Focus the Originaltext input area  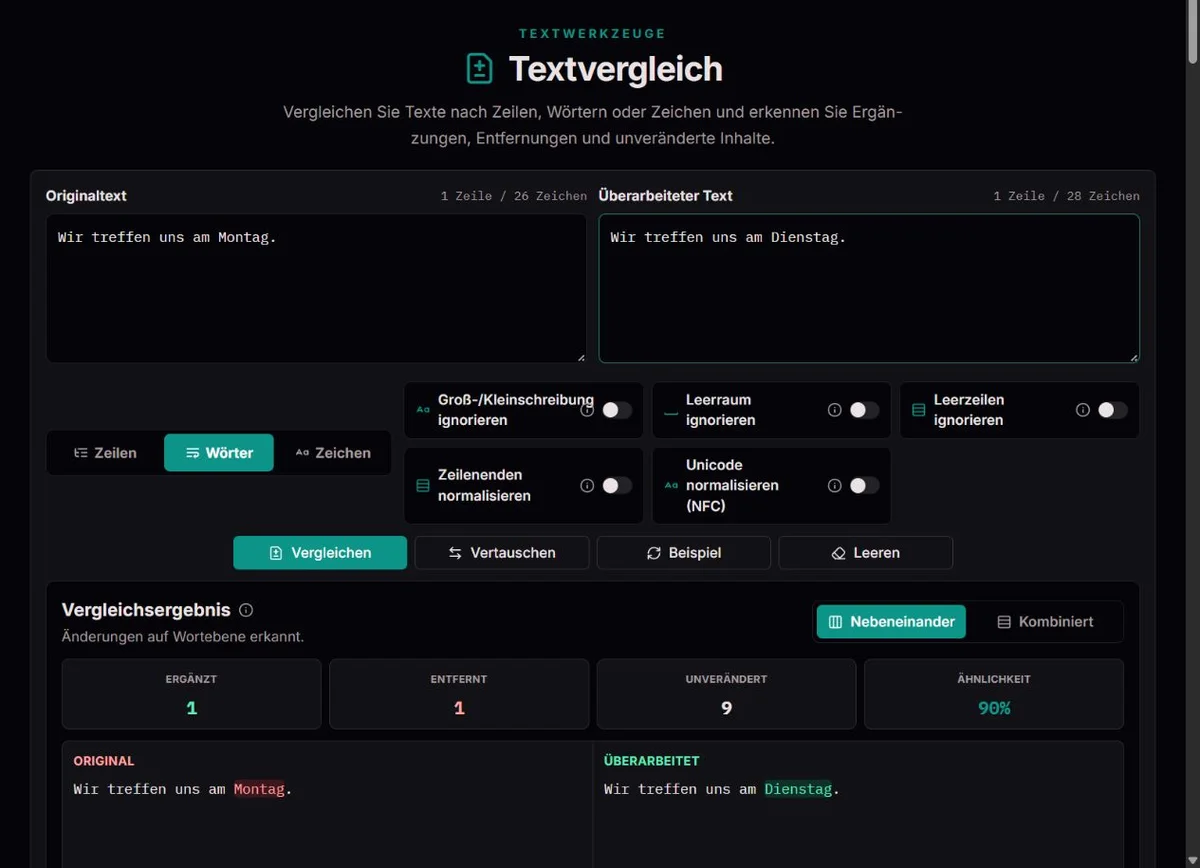coord(316,288)
